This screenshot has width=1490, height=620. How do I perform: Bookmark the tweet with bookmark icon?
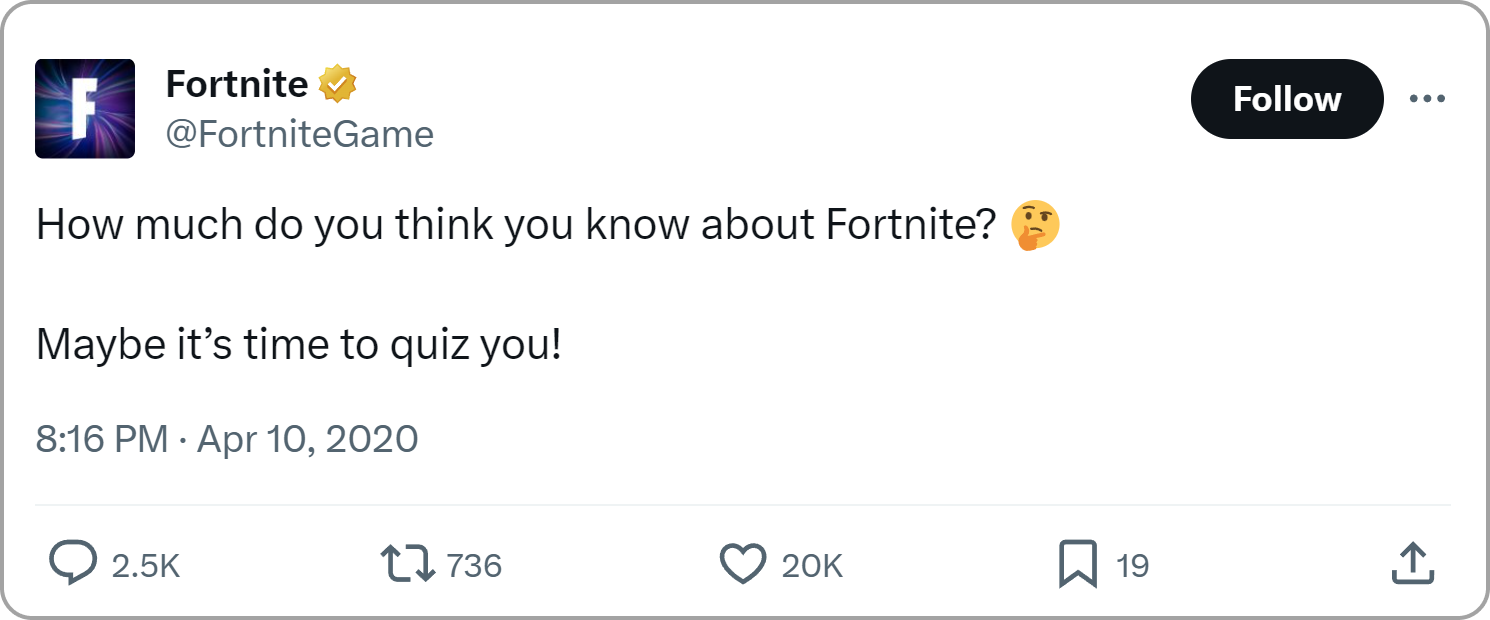pyautogui.click(x=1078, y=565)
